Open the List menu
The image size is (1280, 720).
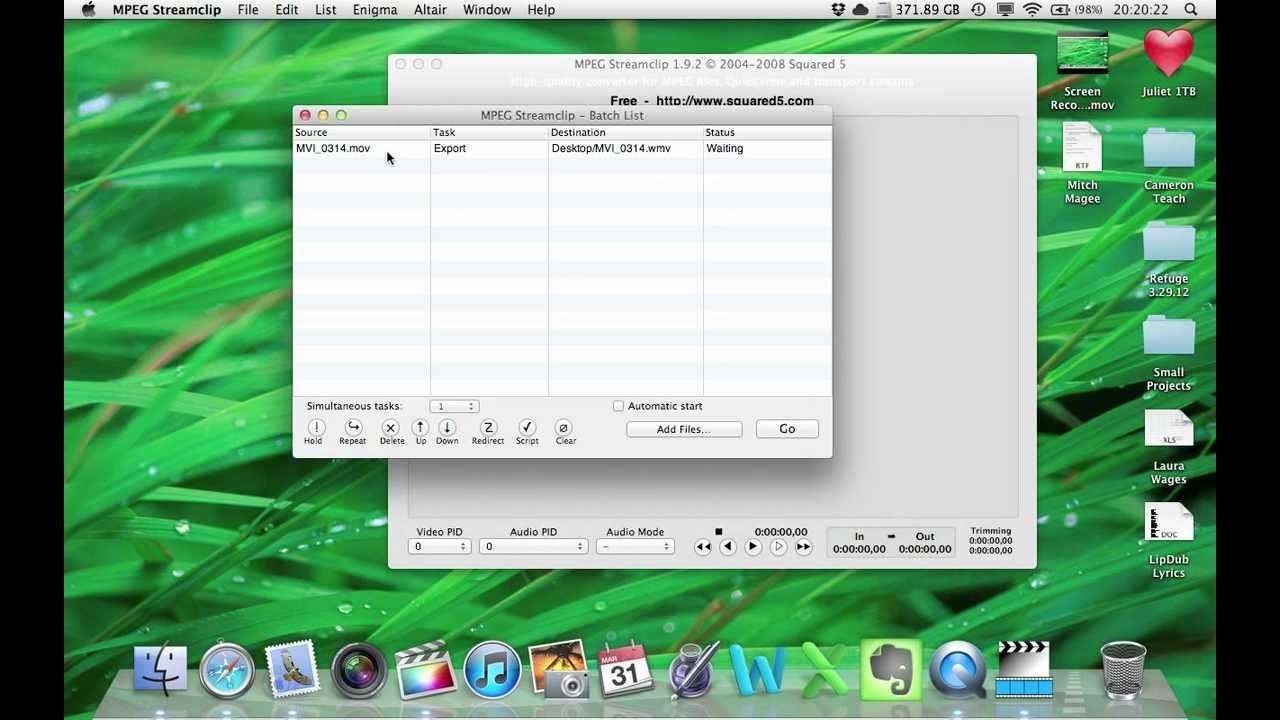326,9
